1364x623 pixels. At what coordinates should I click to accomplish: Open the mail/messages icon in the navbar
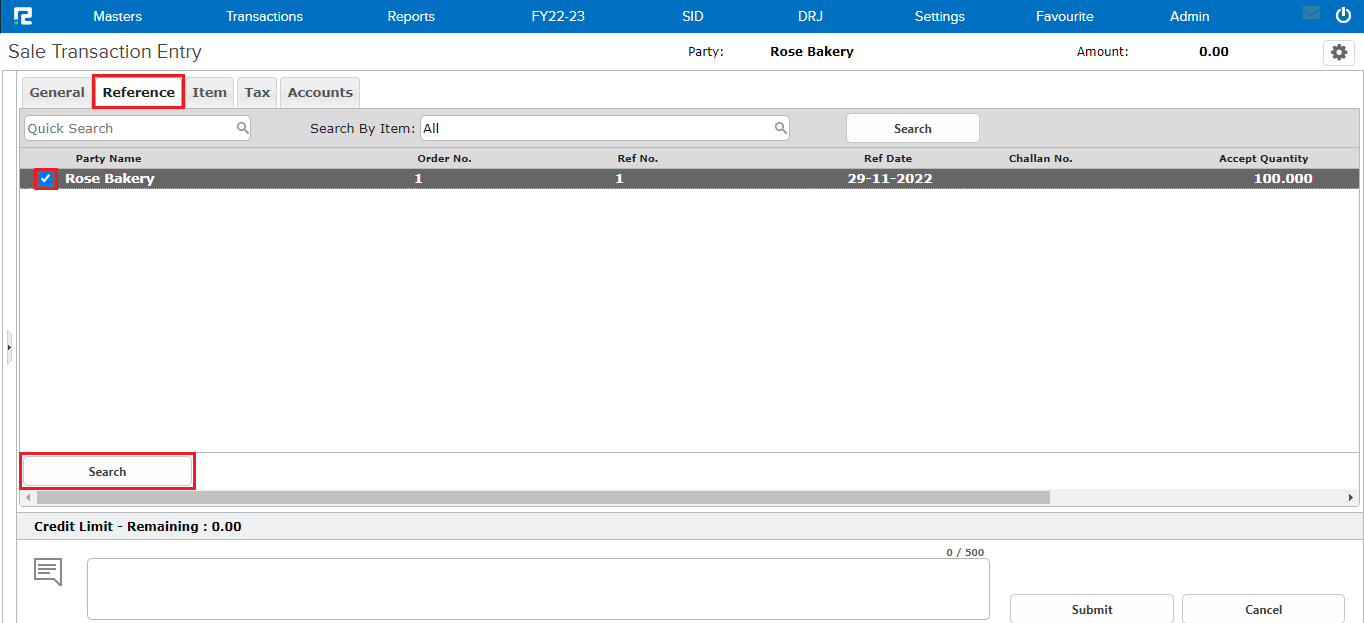1312,13
